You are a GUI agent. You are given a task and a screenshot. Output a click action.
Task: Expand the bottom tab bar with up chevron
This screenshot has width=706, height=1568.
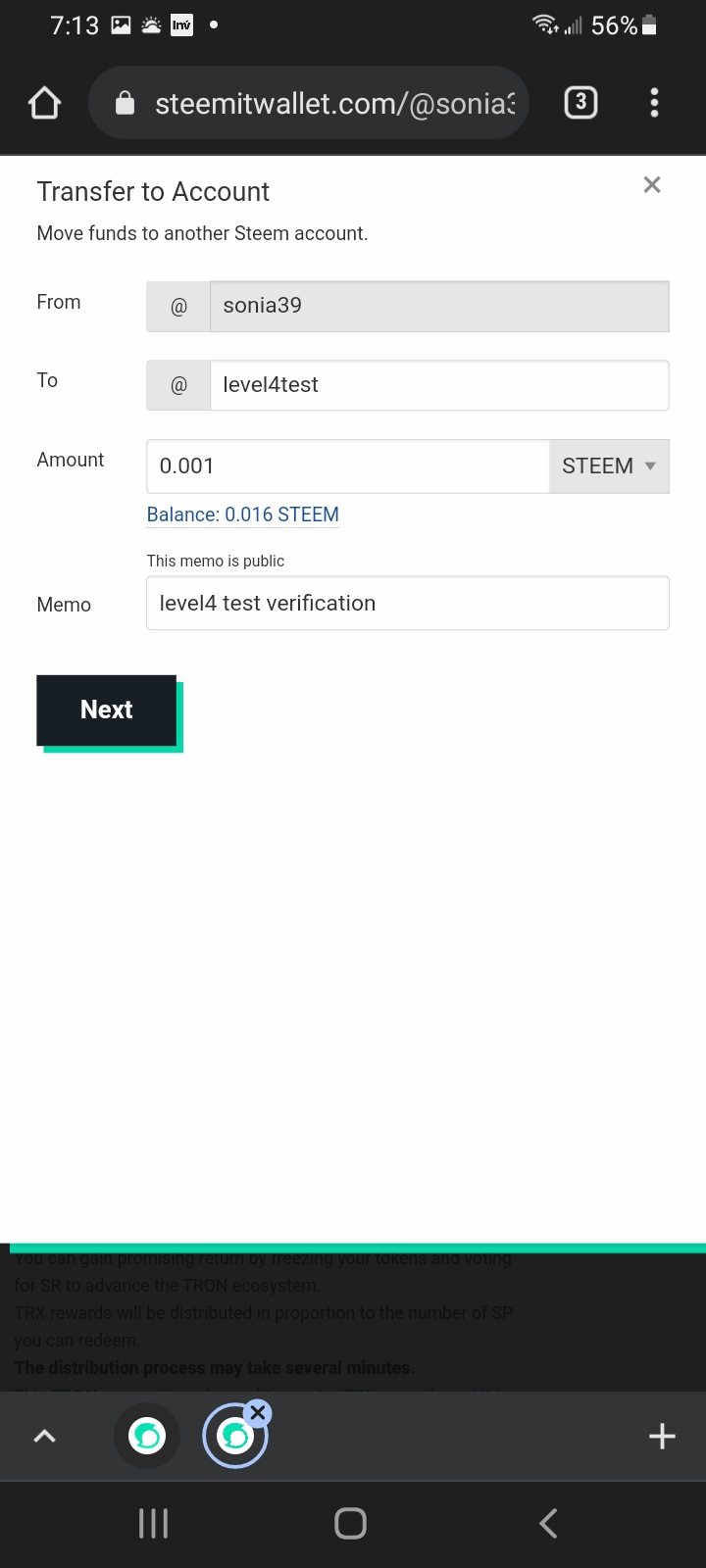(x=45, y=1437)
